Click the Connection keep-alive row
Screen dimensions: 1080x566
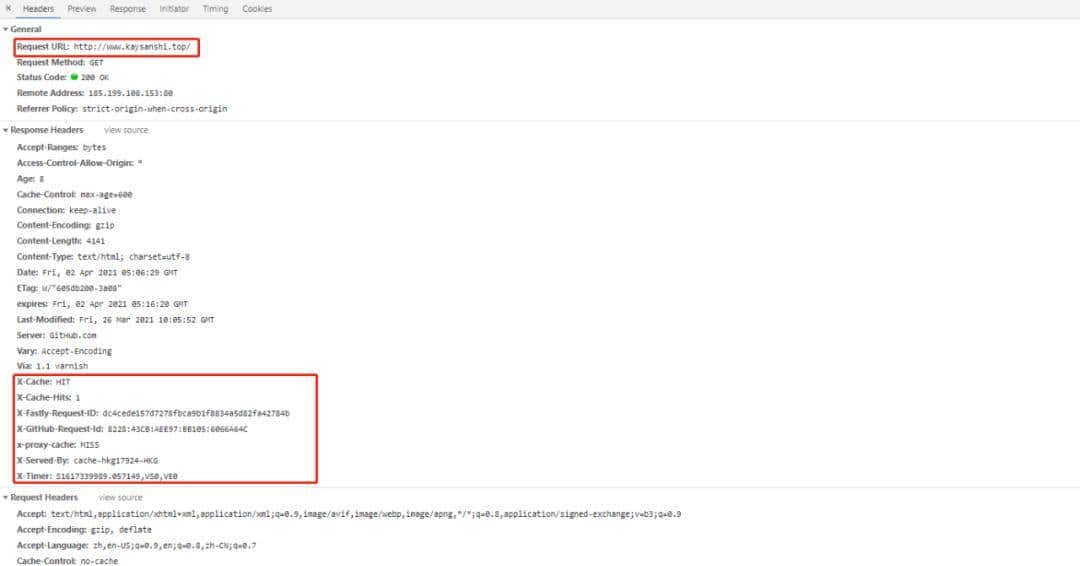[x=66, y=210]
